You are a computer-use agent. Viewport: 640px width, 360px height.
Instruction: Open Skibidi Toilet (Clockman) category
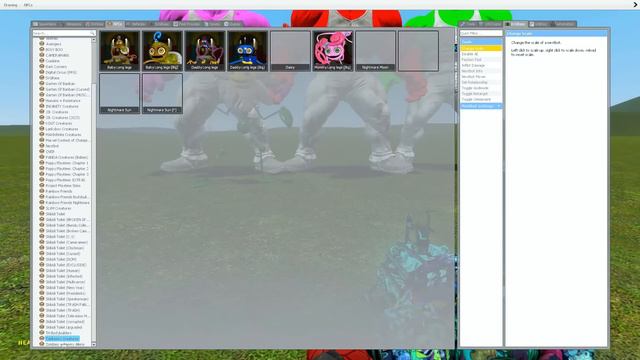coord(64,248)
